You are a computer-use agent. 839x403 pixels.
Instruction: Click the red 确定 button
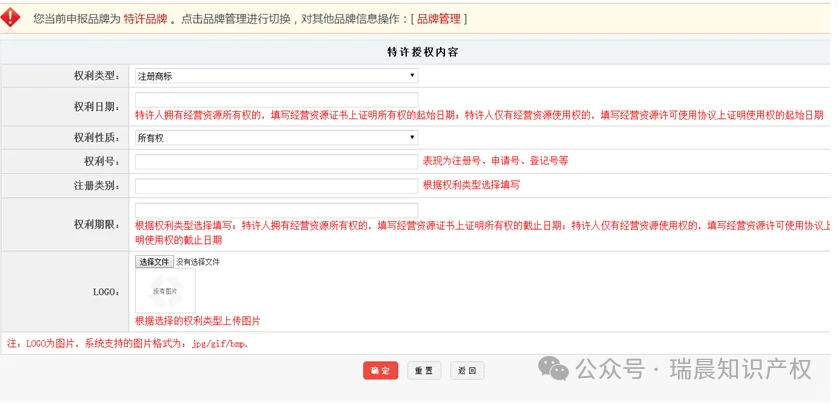[380, 370]
